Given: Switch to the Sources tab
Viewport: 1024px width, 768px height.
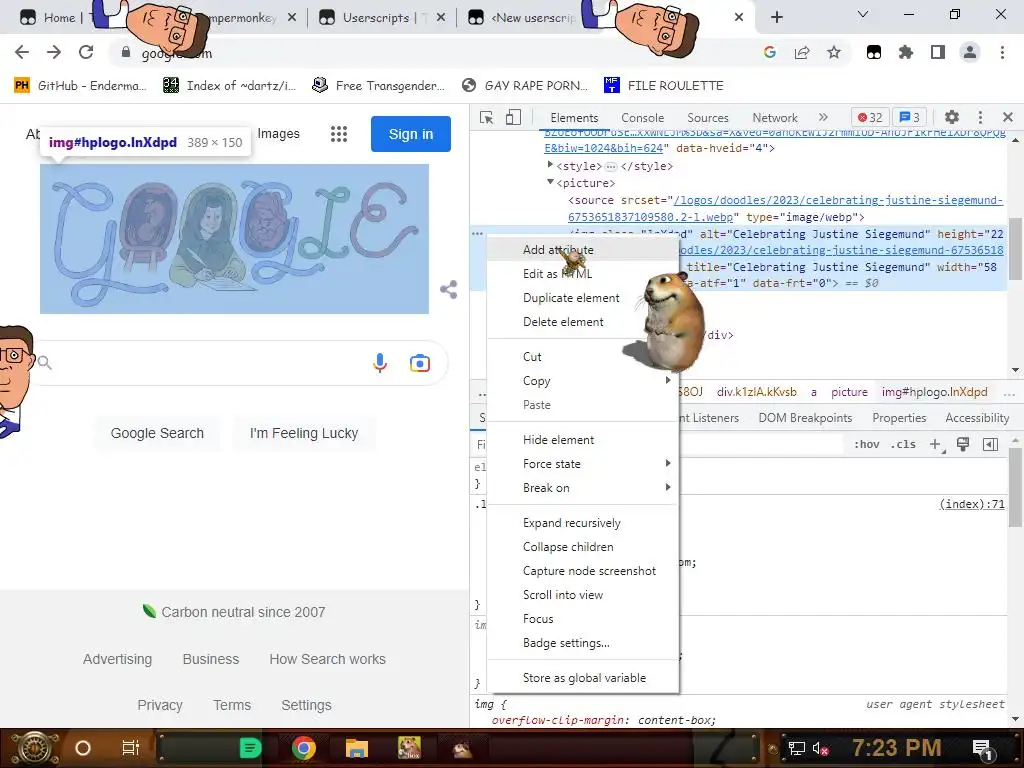Looking at the screenshot, I should [x=708, y=118].
